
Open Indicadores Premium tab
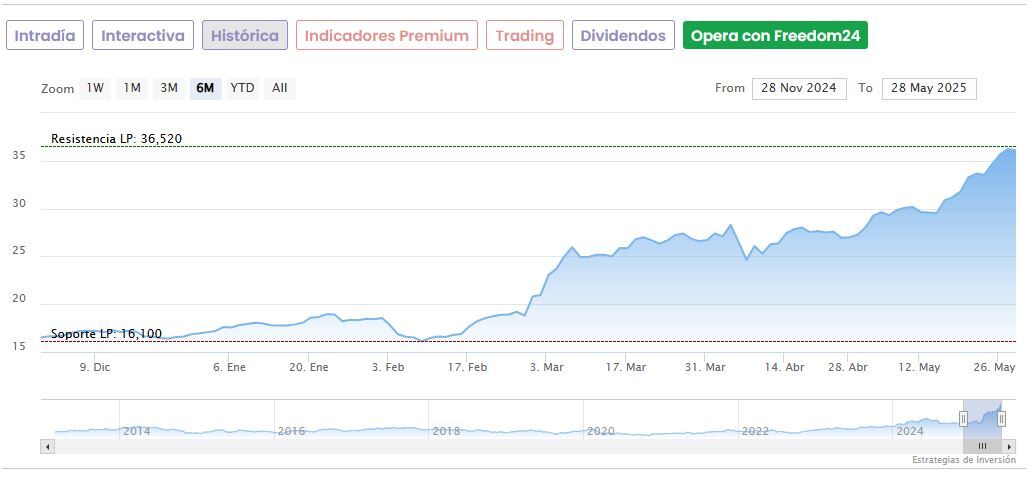click(x=386, y=36)
